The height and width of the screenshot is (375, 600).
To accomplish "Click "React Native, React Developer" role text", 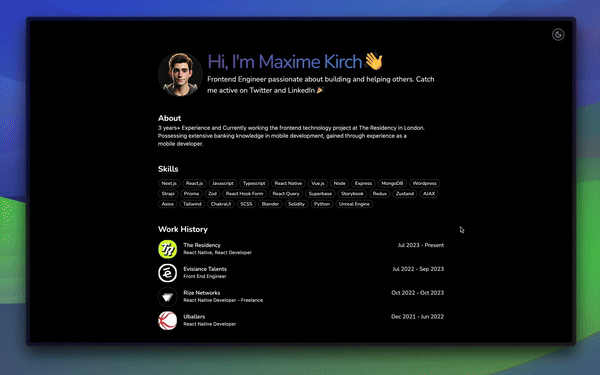I will coord(217,253).
